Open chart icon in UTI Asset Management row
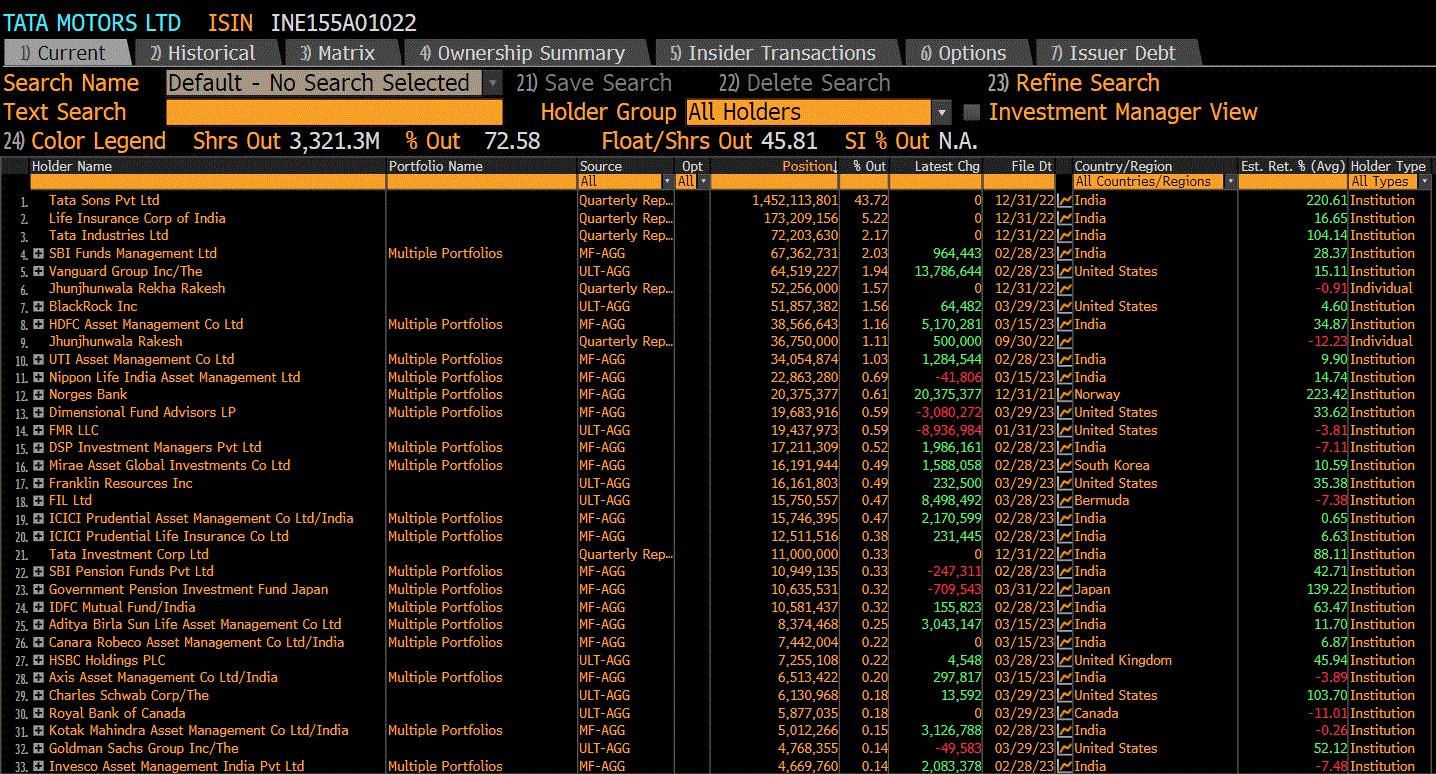Image resolution: width=1436 pixels, height=774 pixels. tap(1065, 359)
